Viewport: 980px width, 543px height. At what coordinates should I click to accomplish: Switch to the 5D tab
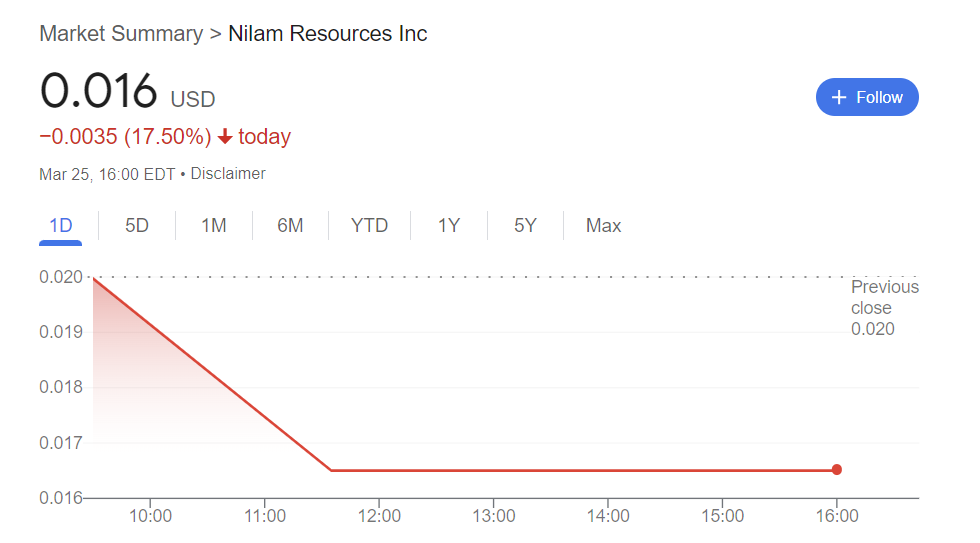pos(137,226)
